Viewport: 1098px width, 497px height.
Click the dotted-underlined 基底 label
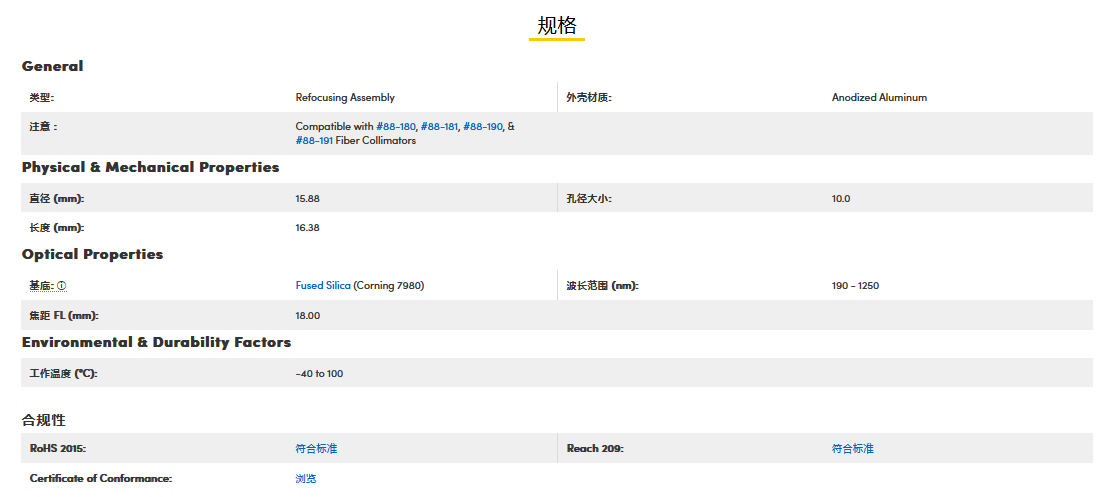pyautogui.click(x=41, y=286)
